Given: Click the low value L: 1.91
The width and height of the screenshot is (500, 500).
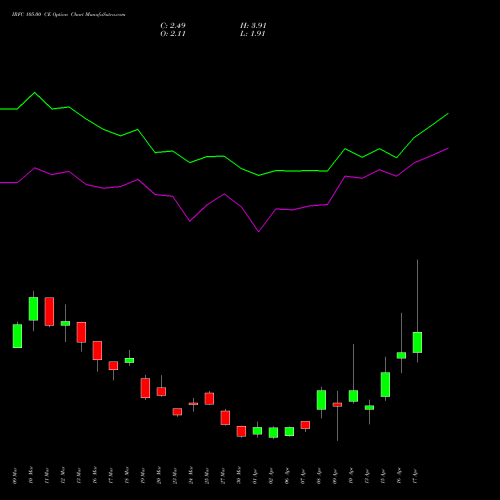Looking at the screenshot, I should (x=252, y=34).
